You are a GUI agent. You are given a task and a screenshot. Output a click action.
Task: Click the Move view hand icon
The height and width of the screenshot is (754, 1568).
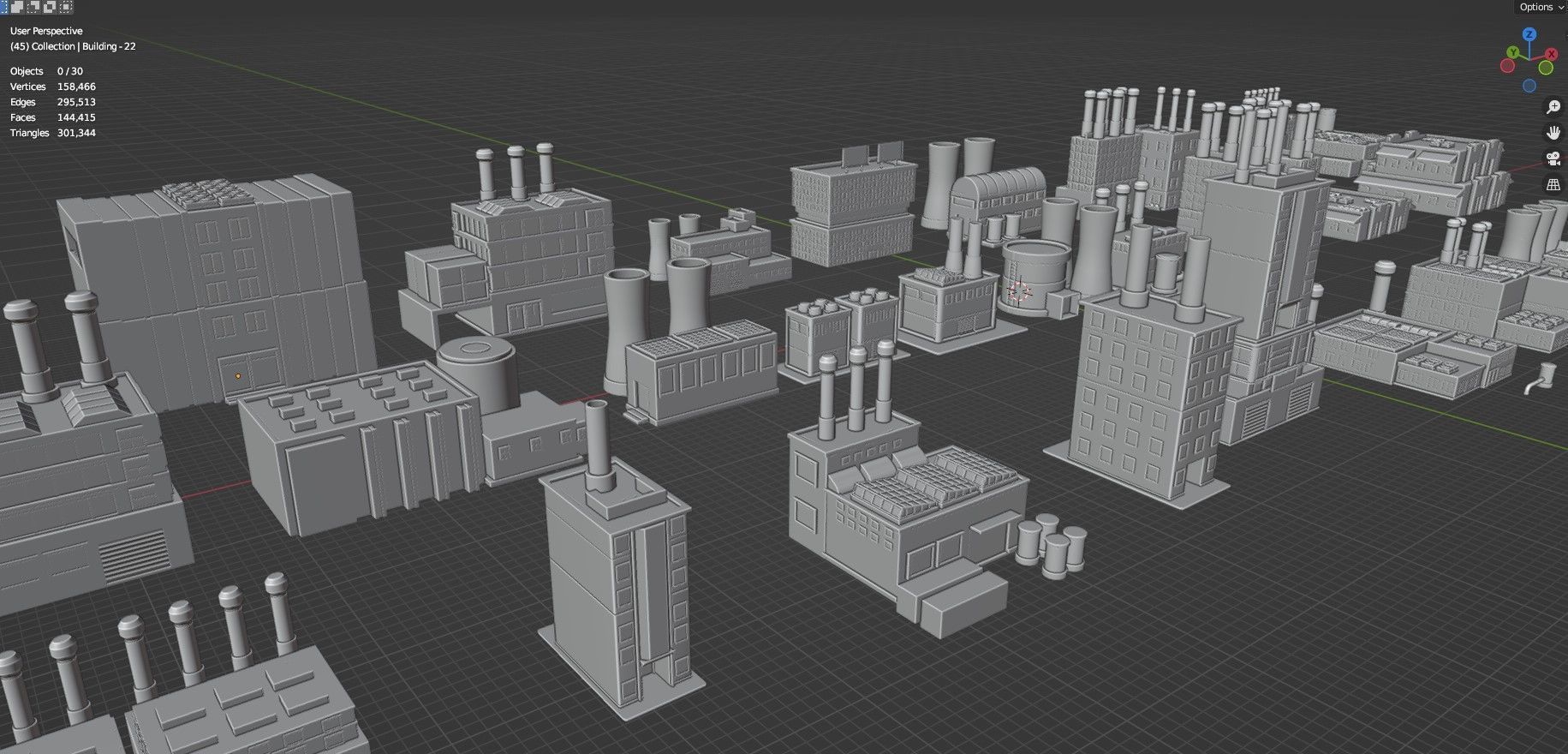(x=1553, y=133)
